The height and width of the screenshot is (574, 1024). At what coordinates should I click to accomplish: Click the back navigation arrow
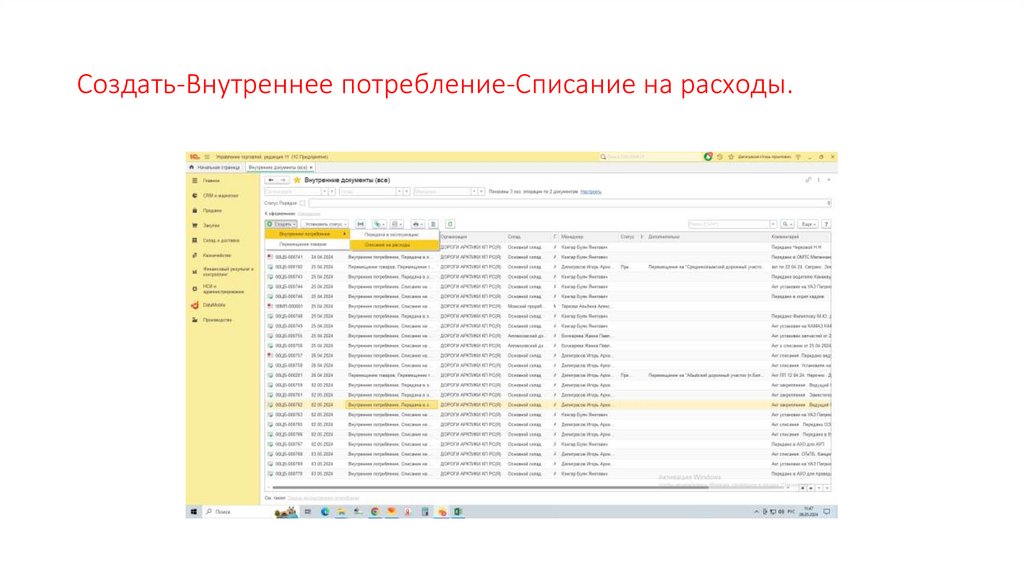tap(271, 180)
